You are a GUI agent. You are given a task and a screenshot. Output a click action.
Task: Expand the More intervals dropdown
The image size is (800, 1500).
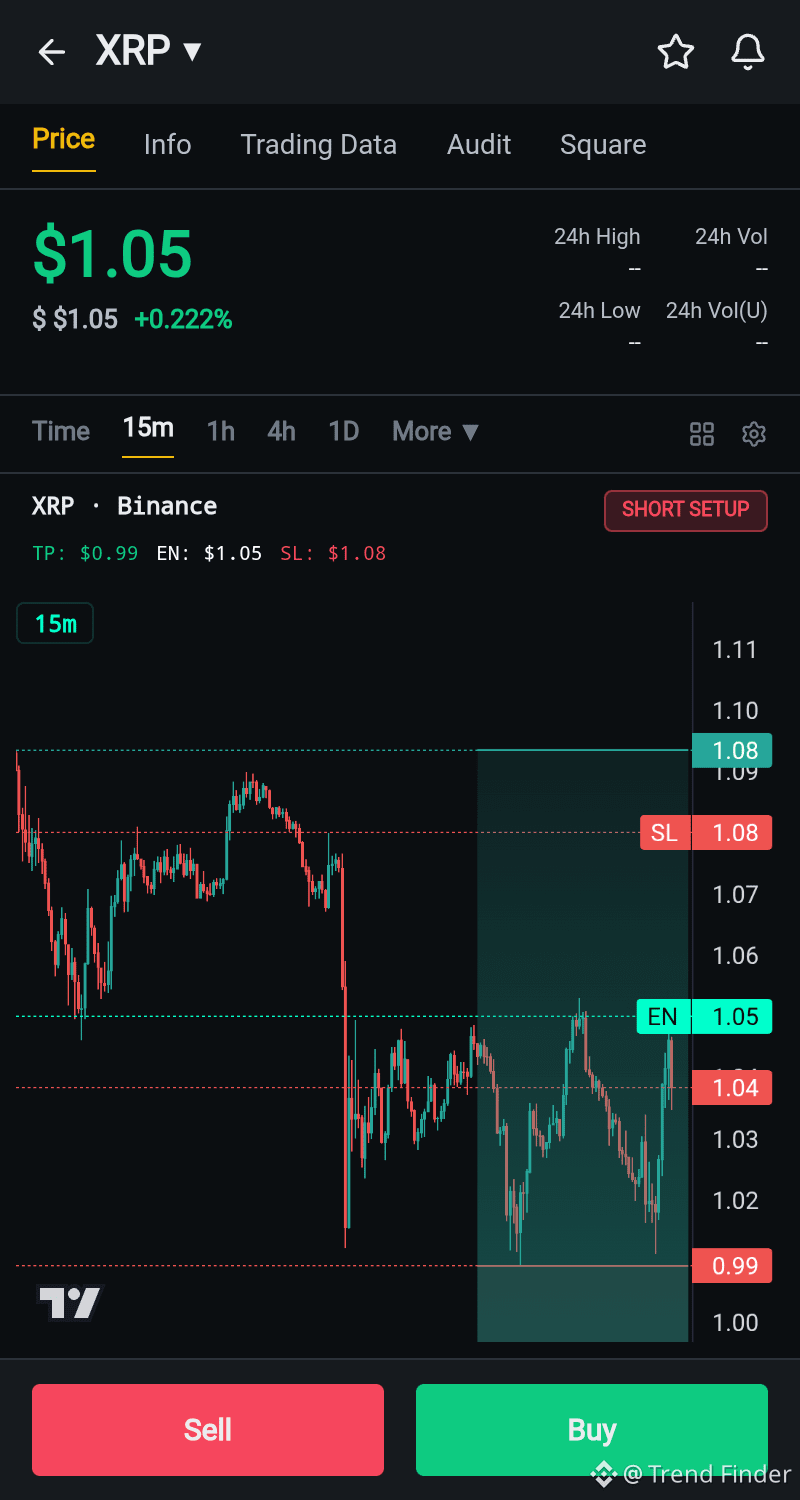coord(436,431)
